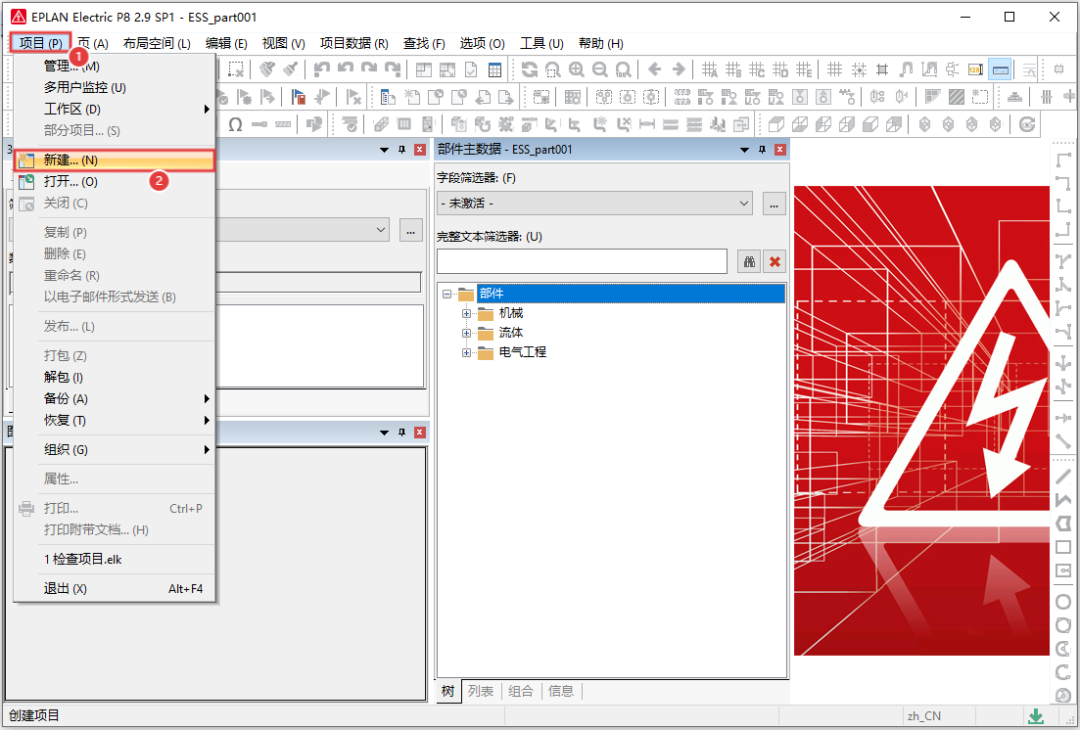Select the rectangle drawing tool on right toolbar
The width and height of the screenshot is (1080, 730).
click(1064, 547)
